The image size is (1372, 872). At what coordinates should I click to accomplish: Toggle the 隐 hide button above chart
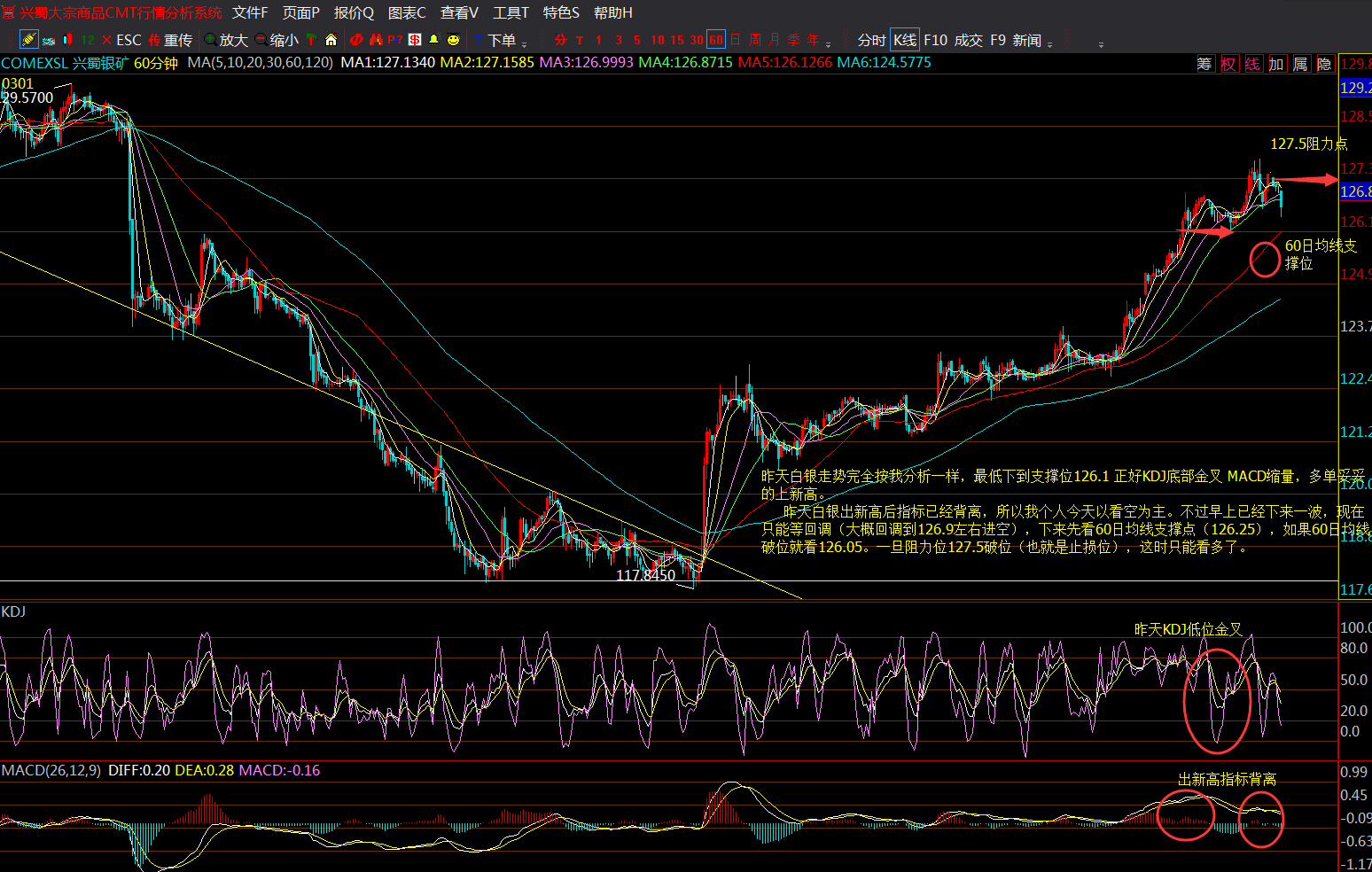[1324, 64]
